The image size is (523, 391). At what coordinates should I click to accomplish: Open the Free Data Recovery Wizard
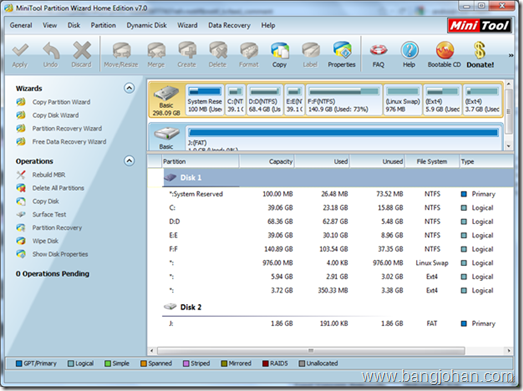(x=69, y=142)
